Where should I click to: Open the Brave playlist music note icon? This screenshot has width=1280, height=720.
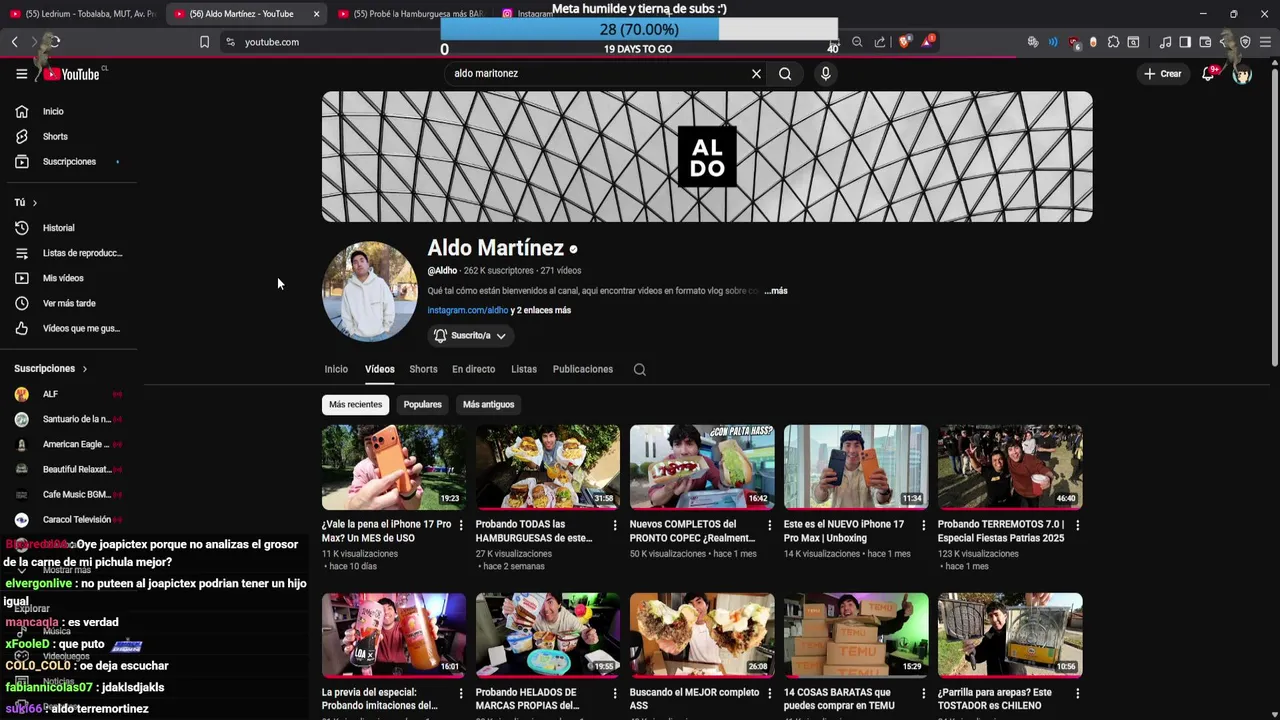click(1165, 42)
